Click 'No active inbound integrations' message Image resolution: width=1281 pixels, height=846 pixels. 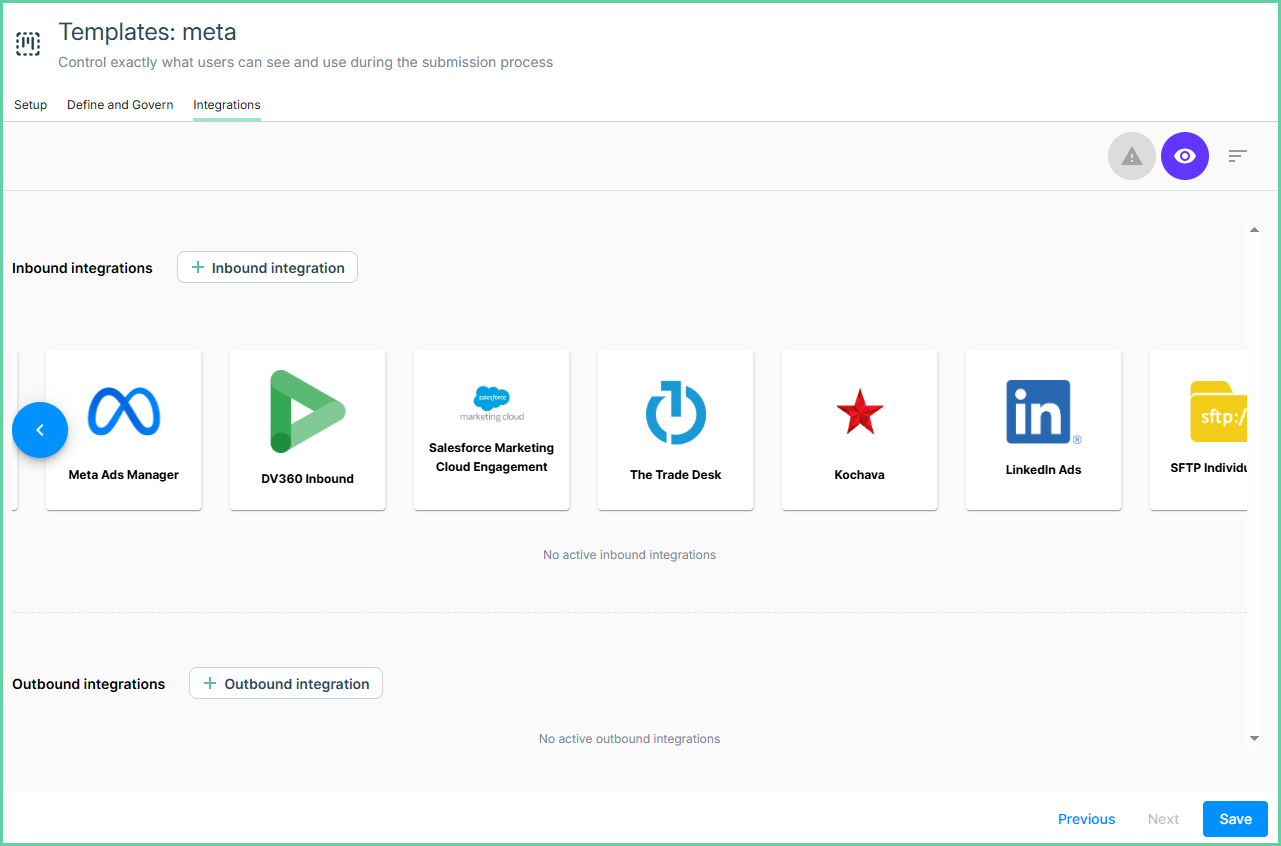point(630,555)
